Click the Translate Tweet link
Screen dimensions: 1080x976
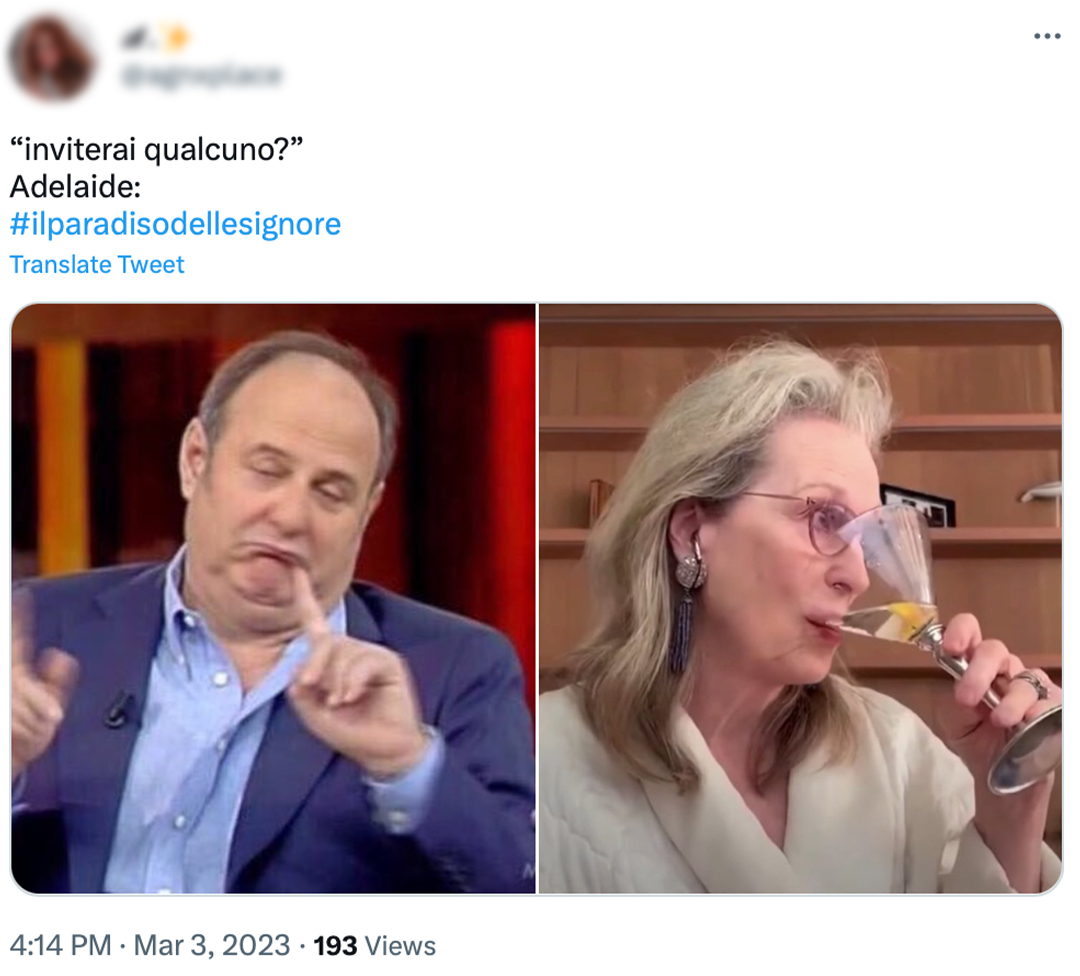point(97,264)
